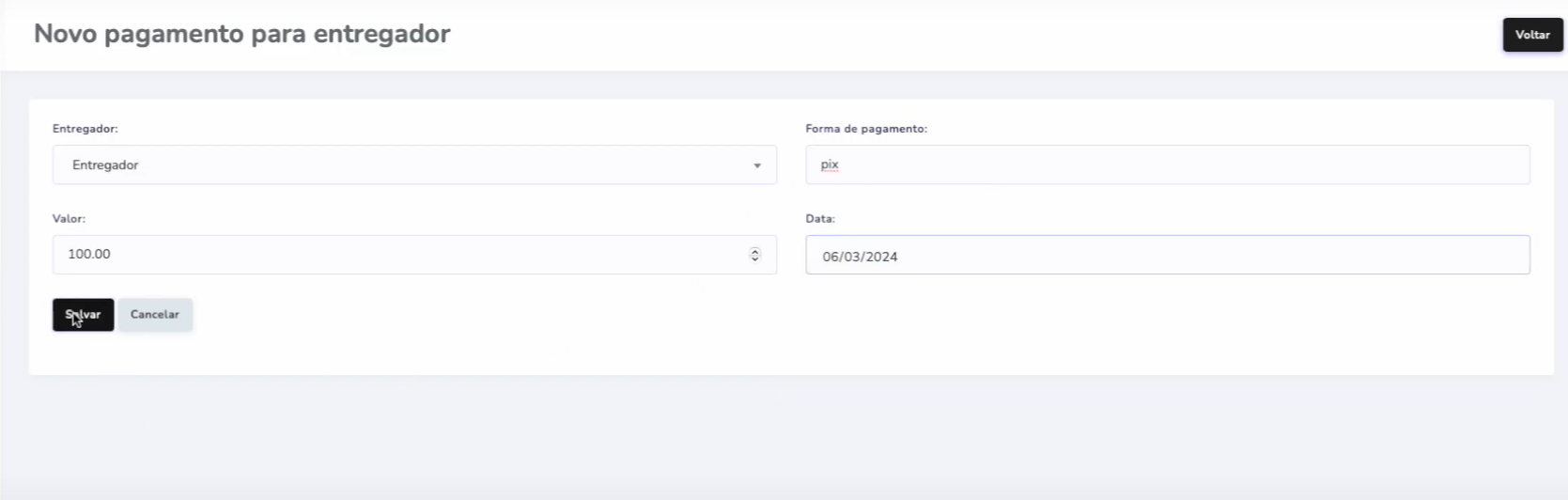Click the 'Data:' field label

[819, 218]
